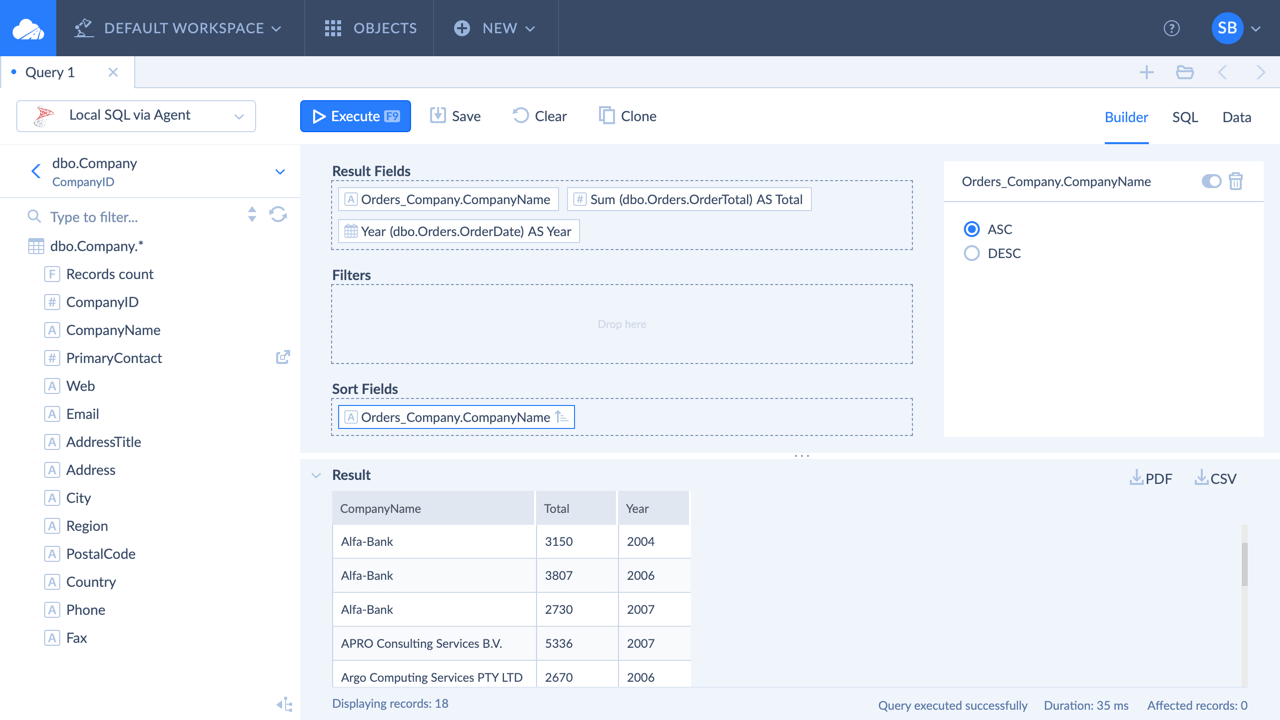Select the ASC radio button
The width and height of the screenshot is (1280, 720).
(x=971, y=229)
